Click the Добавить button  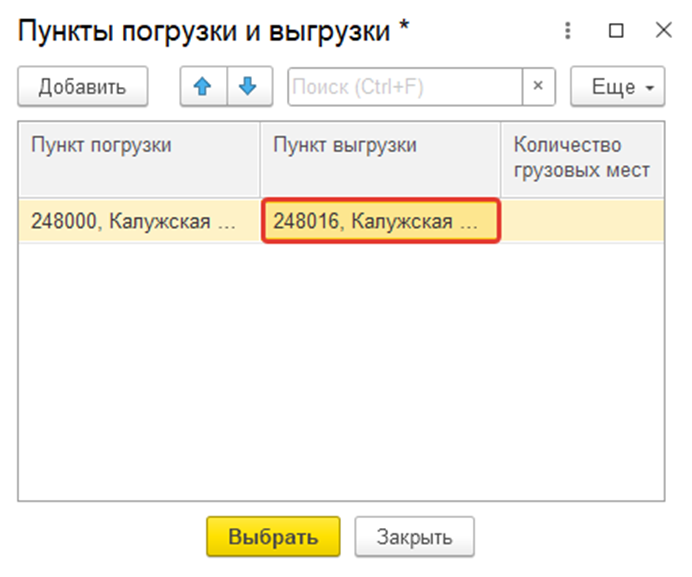(83, 87)
